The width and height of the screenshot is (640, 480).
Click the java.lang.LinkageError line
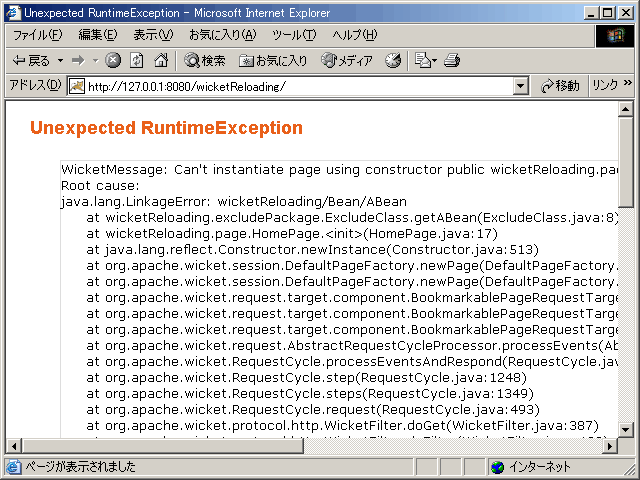234,202
